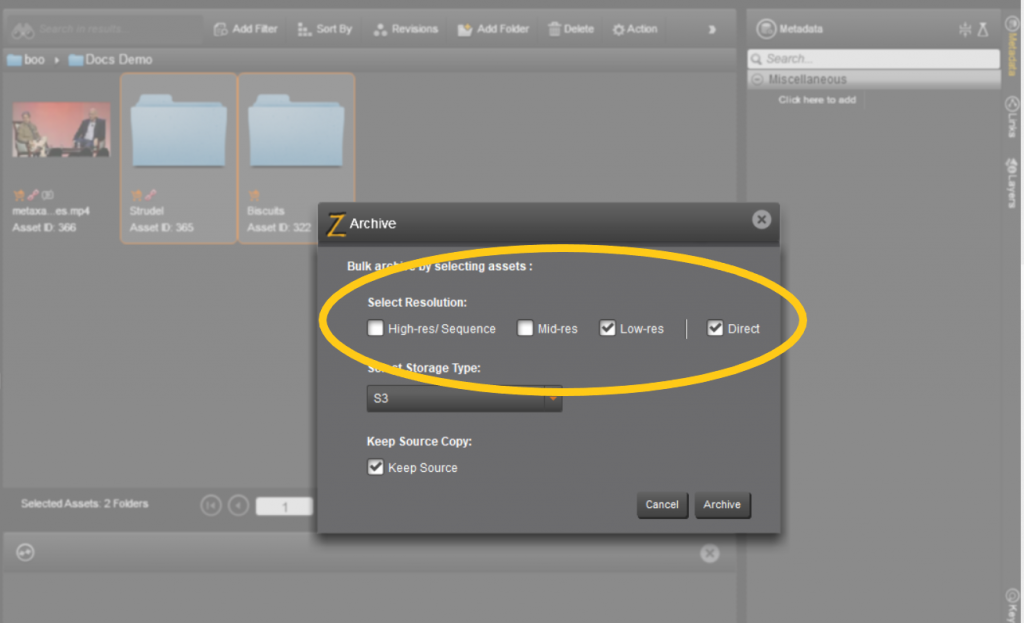Switch to the Layers side tab

tap(1012, 182)
